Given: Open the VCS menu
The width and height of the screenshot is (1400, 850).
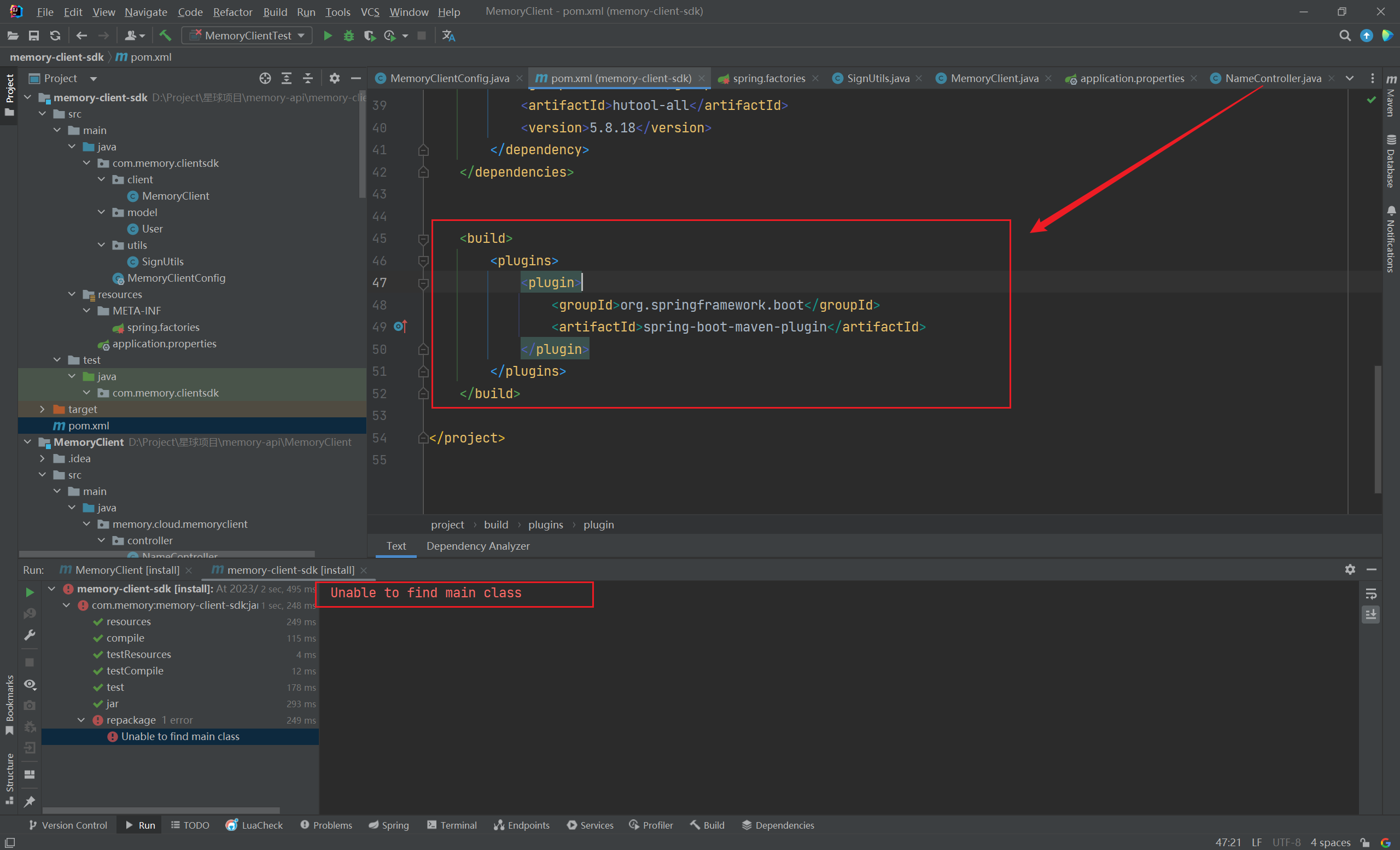Looking at the screenshot, I should click(x=370, y=11).
